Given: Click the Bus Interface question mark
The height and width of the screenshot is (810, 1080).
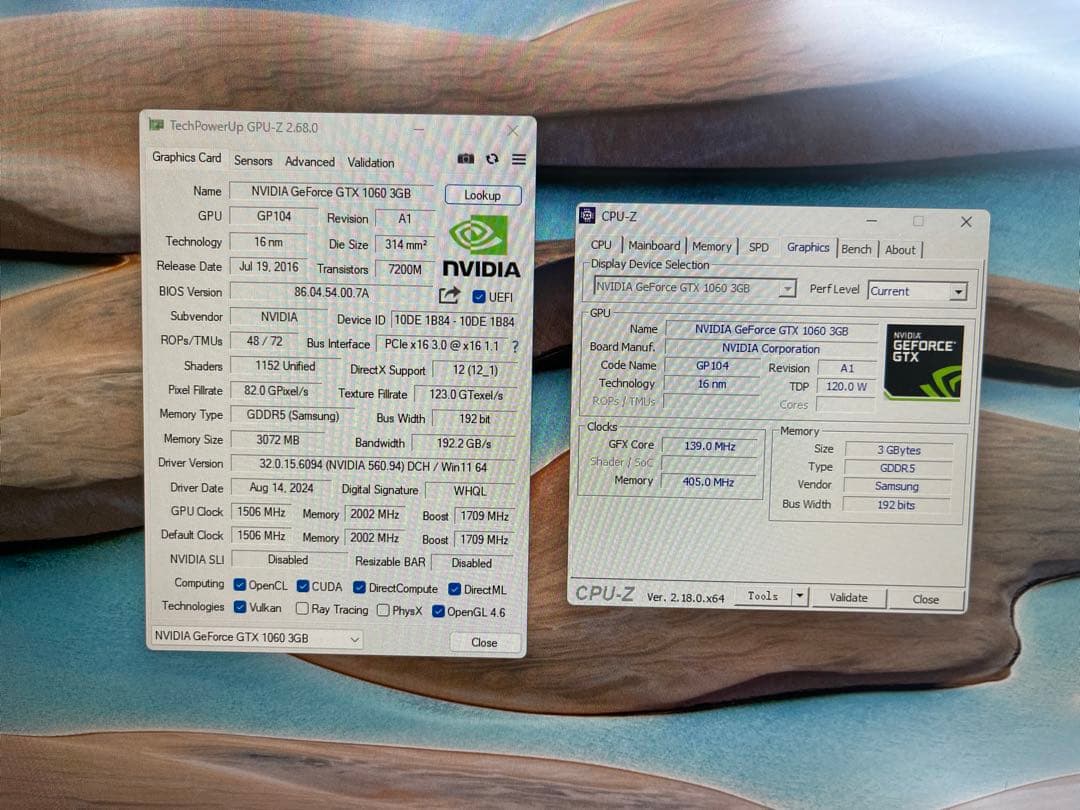Looking at the screenshot, I should pyautogui.click(x=515, y=346).
